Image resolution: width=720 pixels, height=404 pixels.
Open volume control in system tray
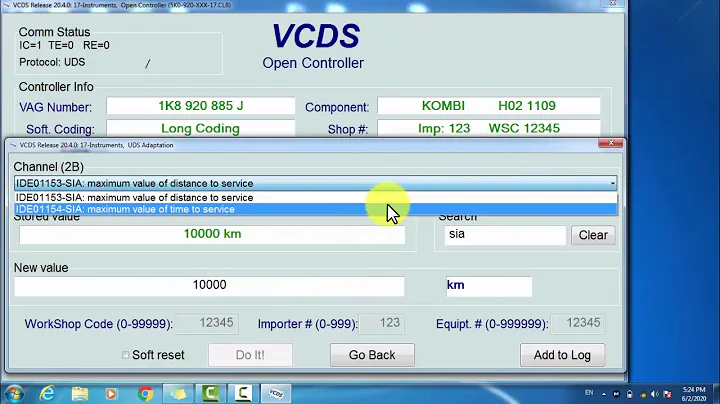(655, 394)
